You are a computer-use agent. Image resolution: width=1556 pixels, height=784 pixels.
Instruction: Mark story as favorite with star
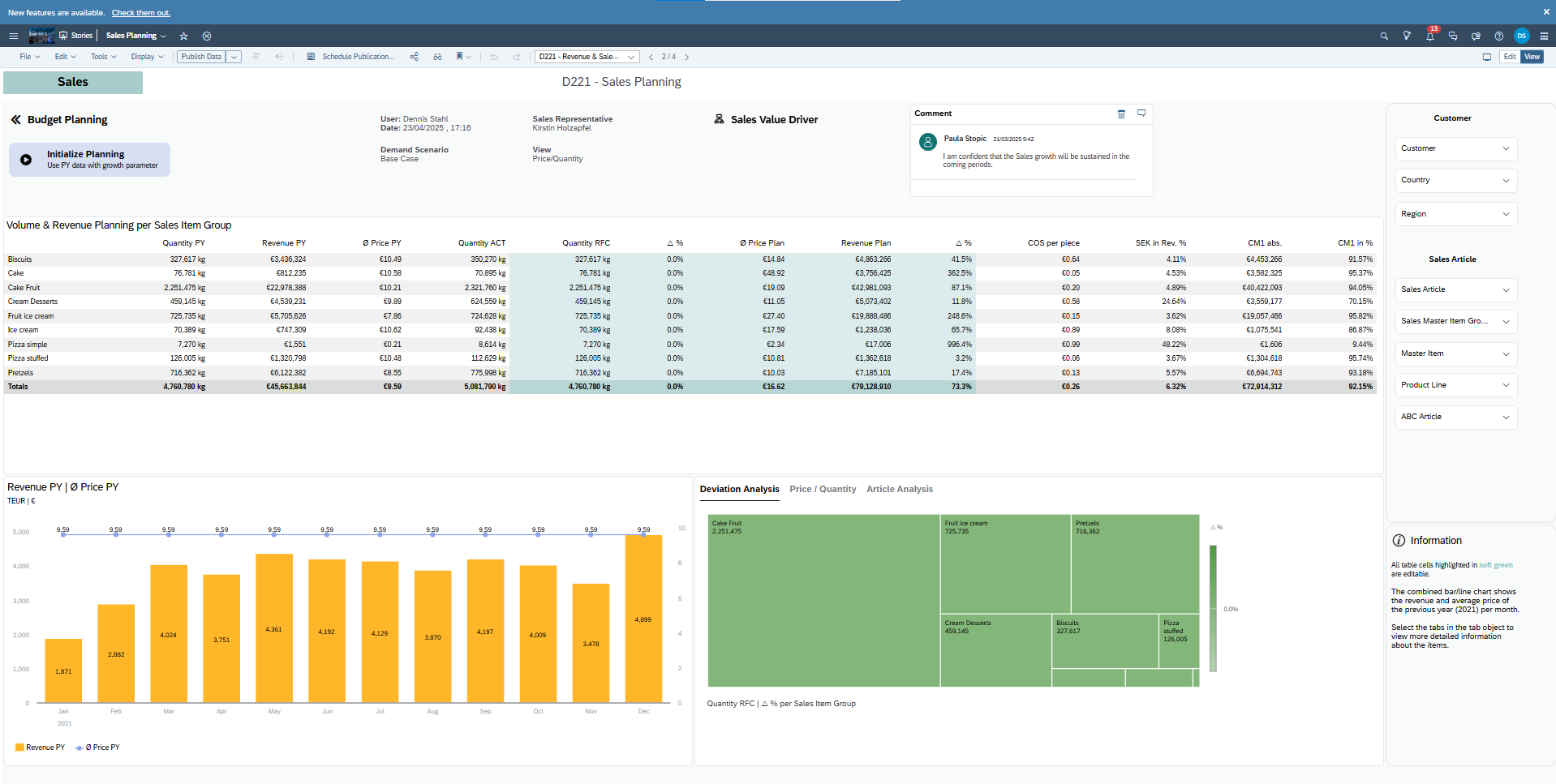tap(183, 36)
